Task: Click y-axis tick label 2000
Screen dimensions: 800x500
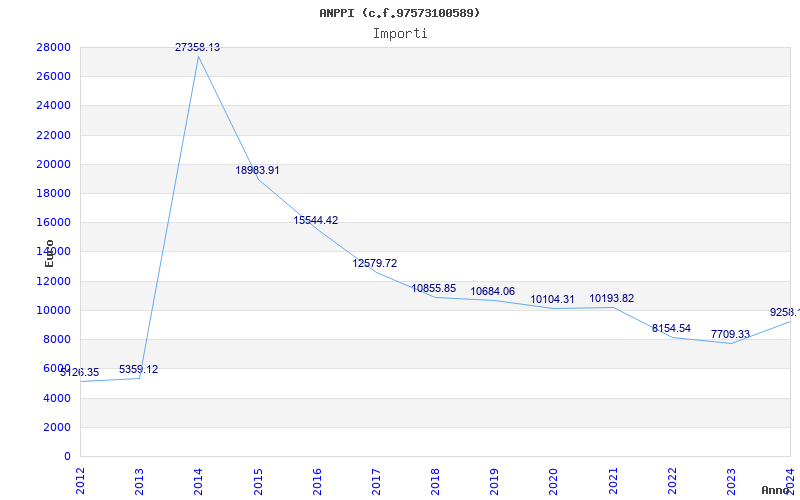Action: click(57, 427)
